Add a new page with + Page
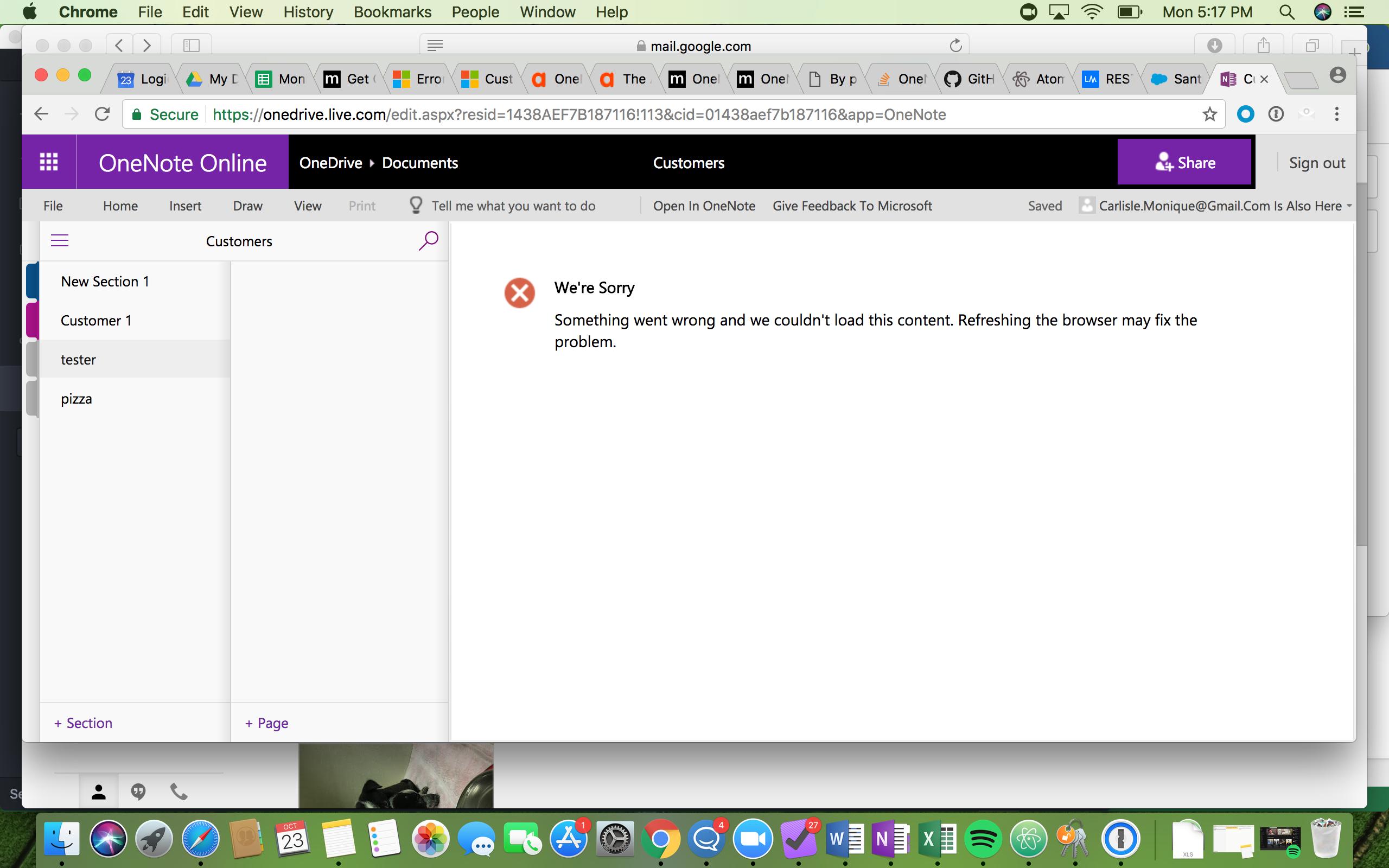The height and width of the screenshot is (868, 1389). (267, 723)
